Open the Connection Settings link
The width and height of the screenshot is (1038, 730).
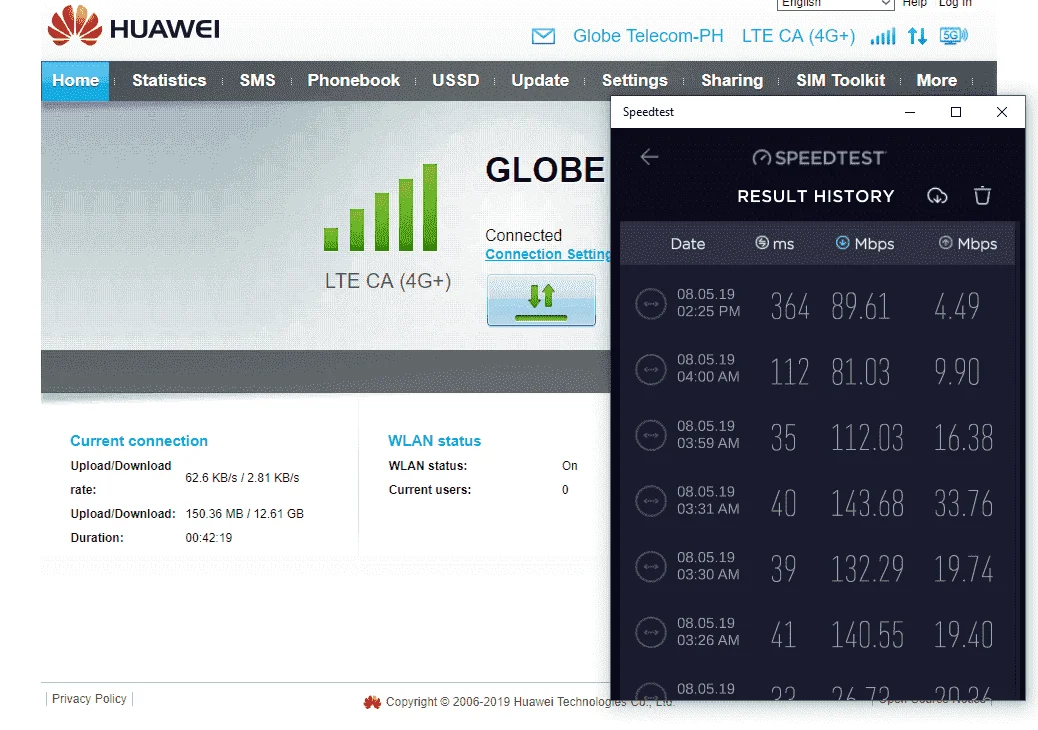pyautogui.click(x=548, y=254)
